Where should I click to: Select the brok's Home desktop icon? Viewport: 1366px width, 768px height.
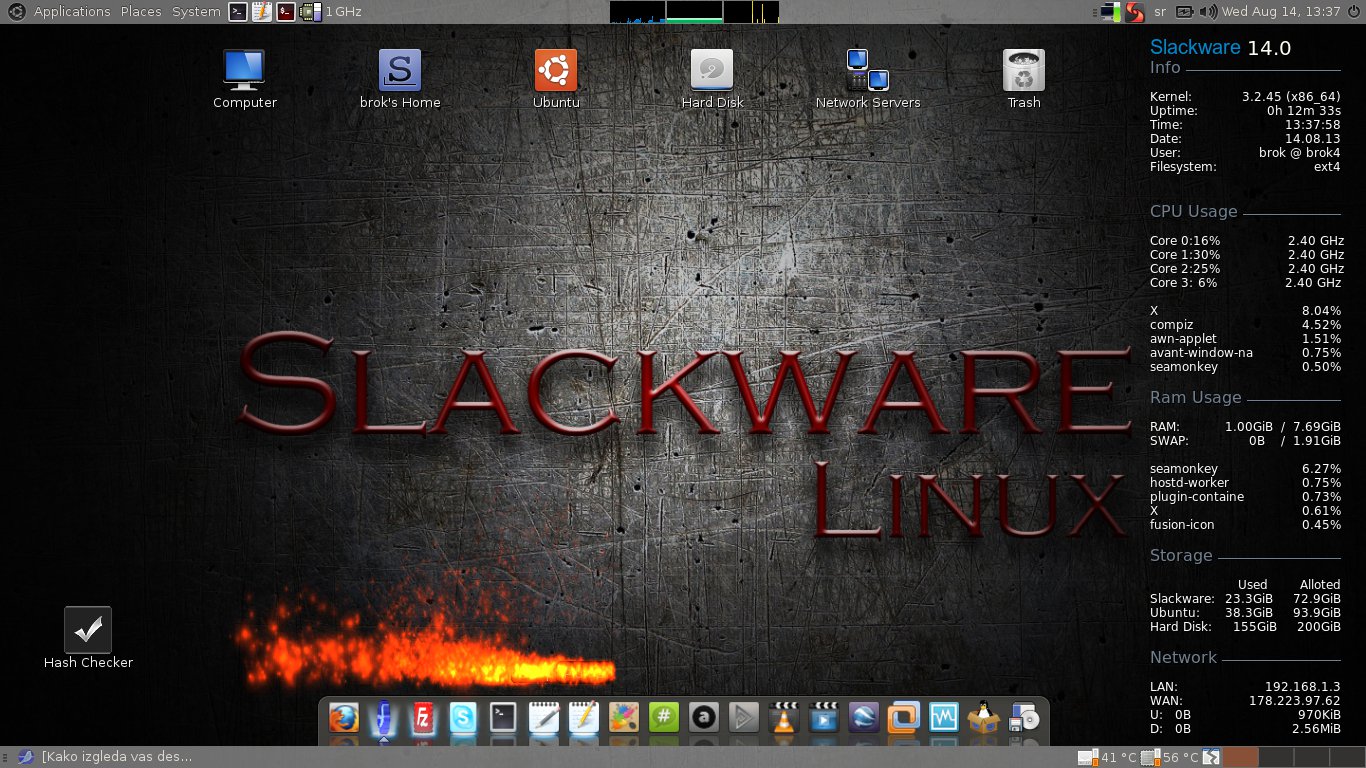(x=400, y=79)
